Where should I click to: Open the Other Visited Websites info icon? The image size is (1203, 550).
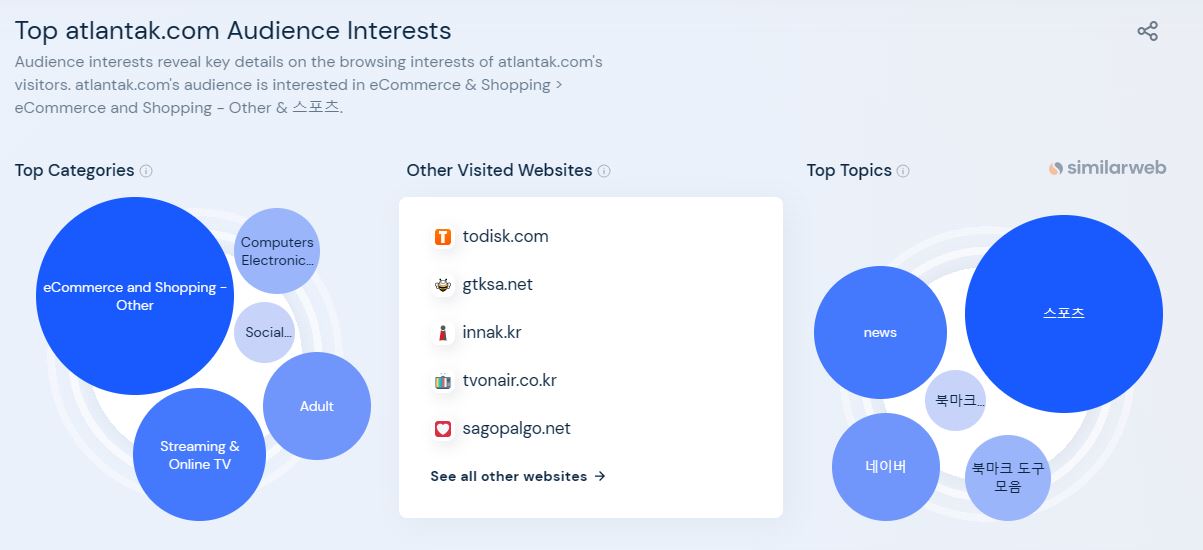(x=604, y=171)
